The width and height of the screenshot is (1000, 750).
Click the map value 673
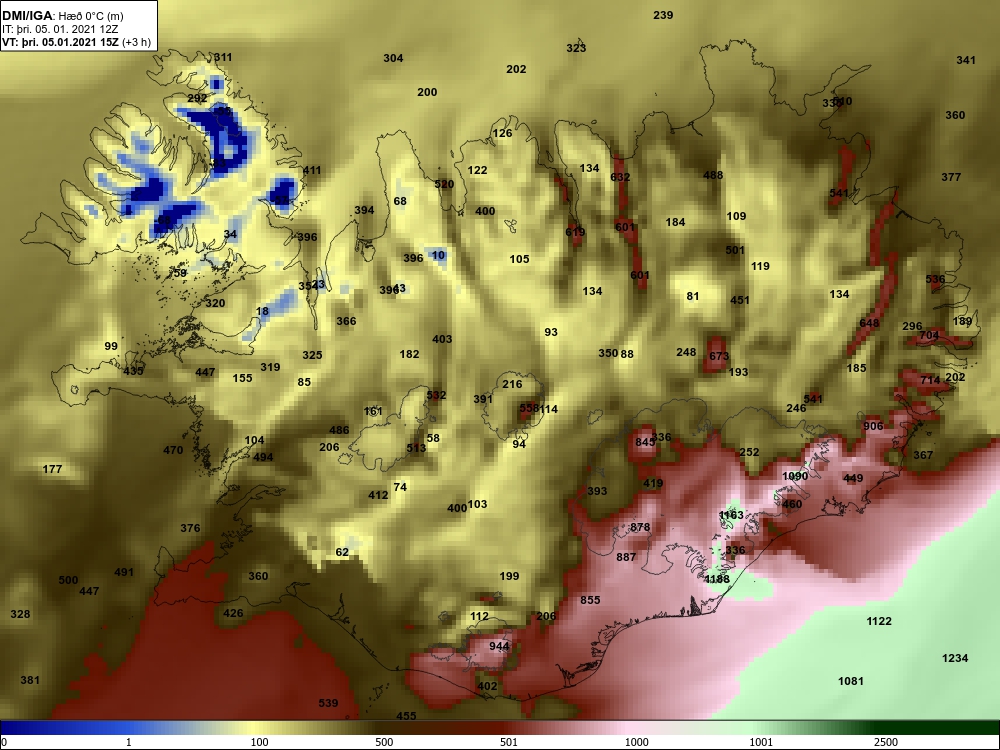click(x=719, y=356)
